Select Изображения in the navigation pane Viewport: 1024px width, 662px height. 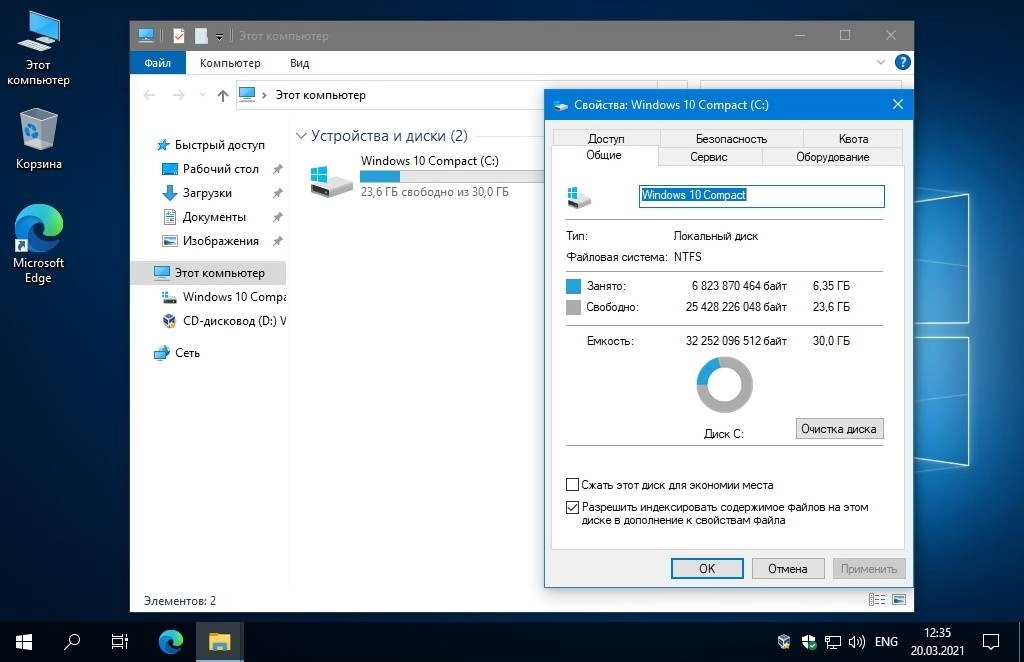pyautogui.click(x=220, y=241)
